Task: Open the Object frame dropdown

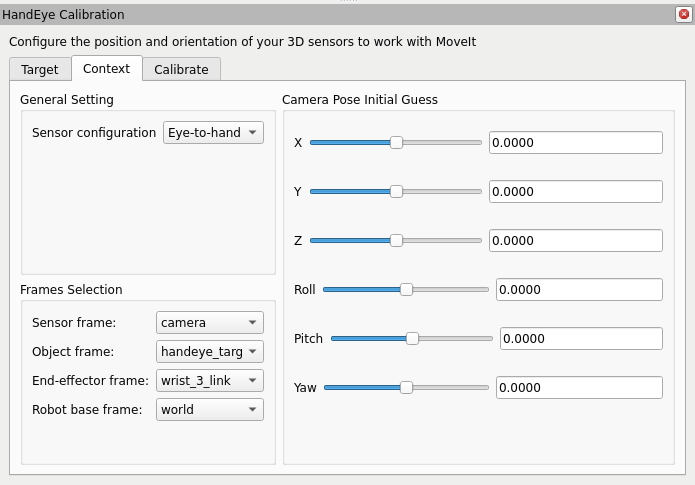Action: pyautogui.click(x=210, y=351)
